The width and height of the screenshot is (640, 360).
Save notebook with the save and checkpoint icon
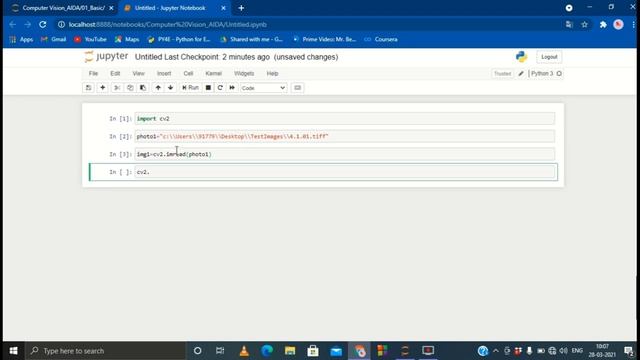click(x=88, y=88)
